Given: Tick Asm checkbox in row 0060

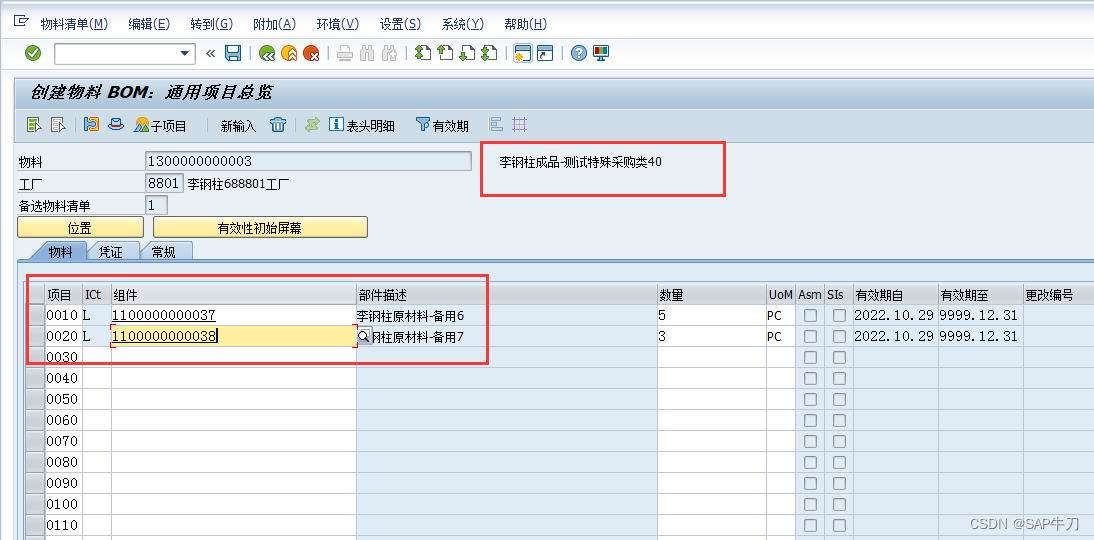Looking at the screenshot, I should [810, 420].
